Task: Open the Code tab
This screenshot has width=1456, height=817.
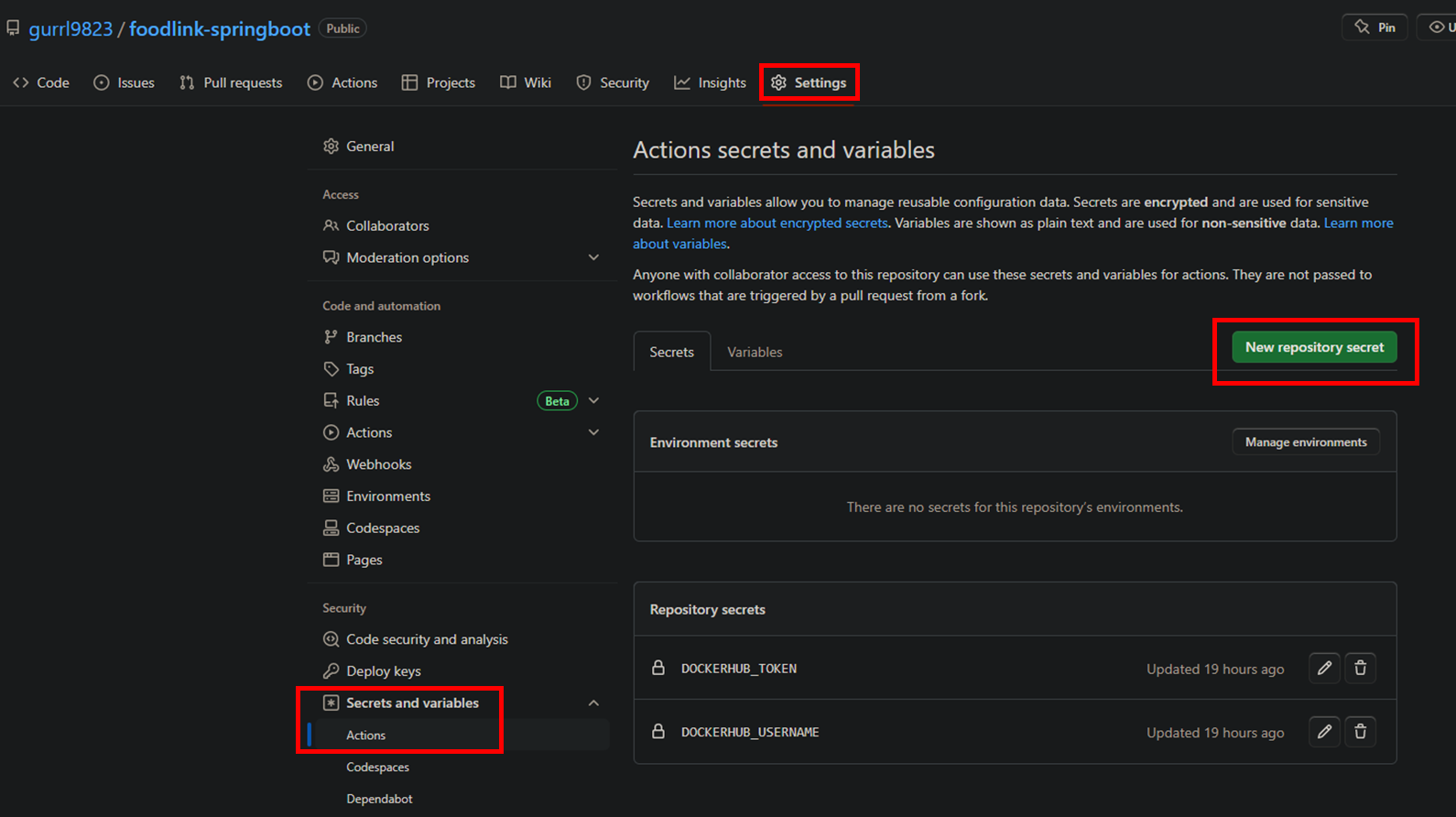Action: (41, 82)
